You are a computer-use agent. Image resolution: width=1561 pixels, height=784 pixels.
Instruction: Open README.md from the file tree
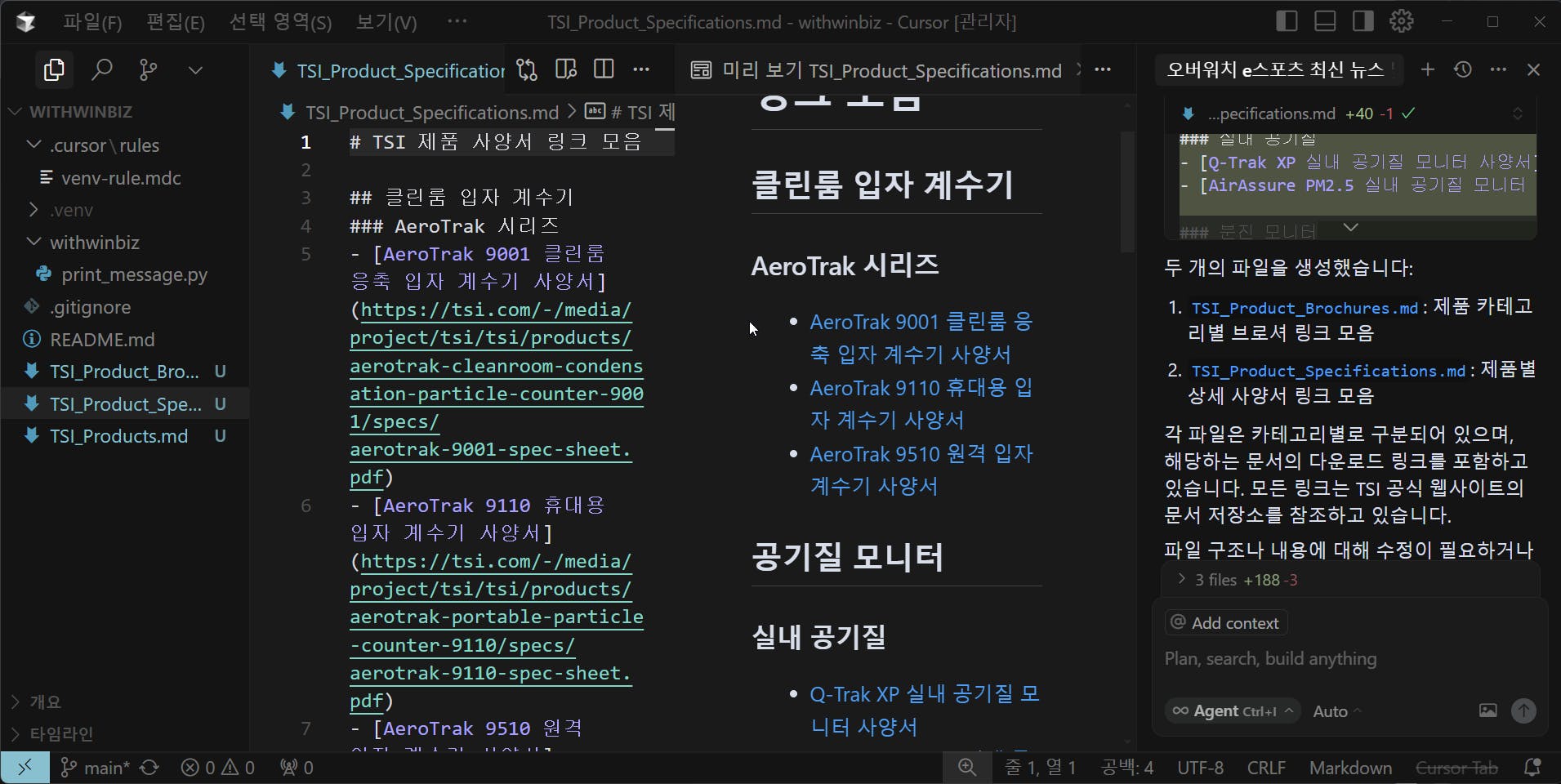(102, 339)
